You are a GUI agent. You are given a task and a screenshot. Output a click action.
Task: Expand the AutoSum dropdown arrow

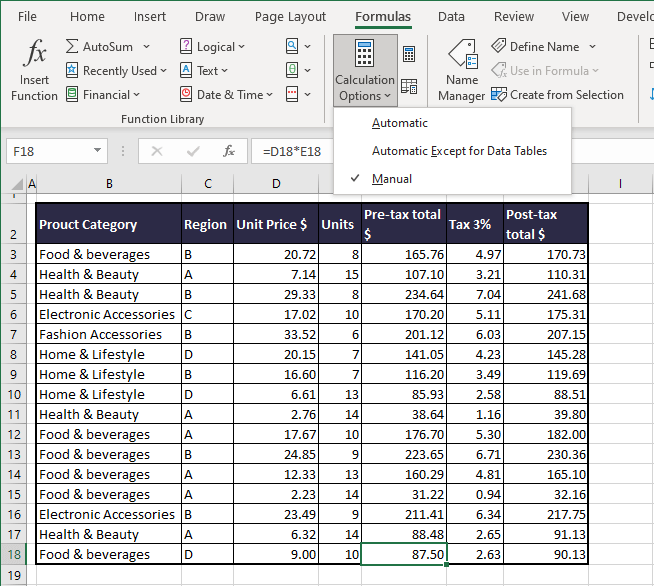146,47
